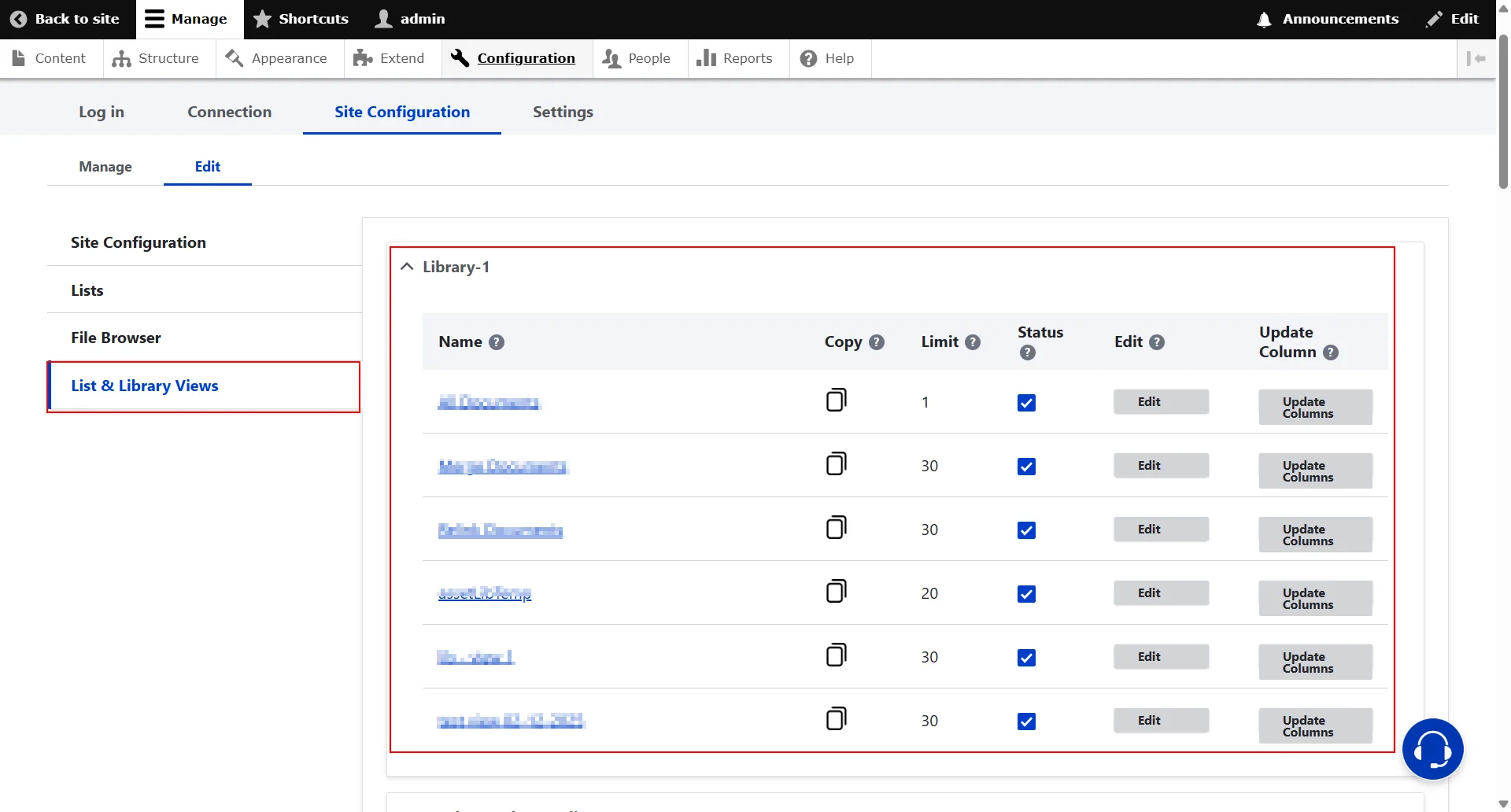Screen dimensions: 1511x812
Task: Open the Name column help icon
Action: pyautogui.click(x=497, y=341)
